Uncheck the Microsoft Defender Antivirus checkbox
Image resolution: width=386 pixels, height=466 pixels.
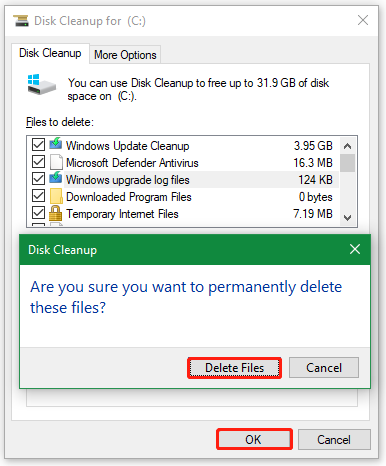(38, 162)
